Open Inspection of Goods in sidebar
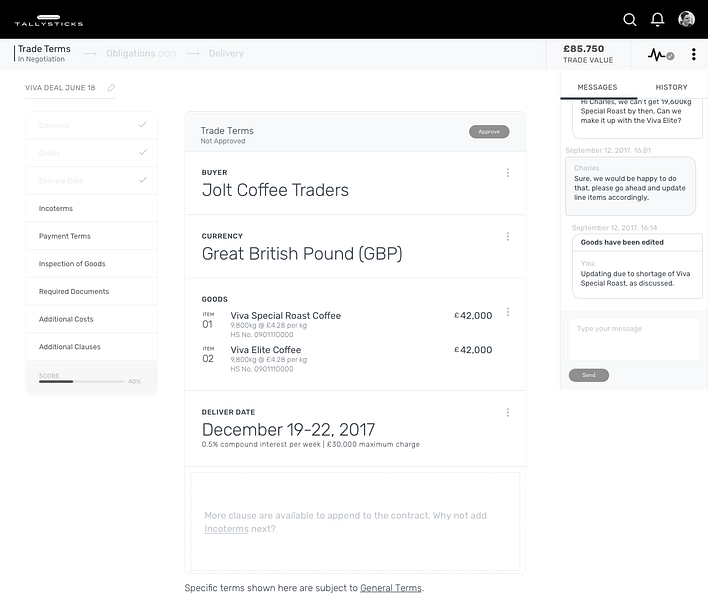Image resolution: width=708 pixels, height=600 pixels. [x=92, y=264]
